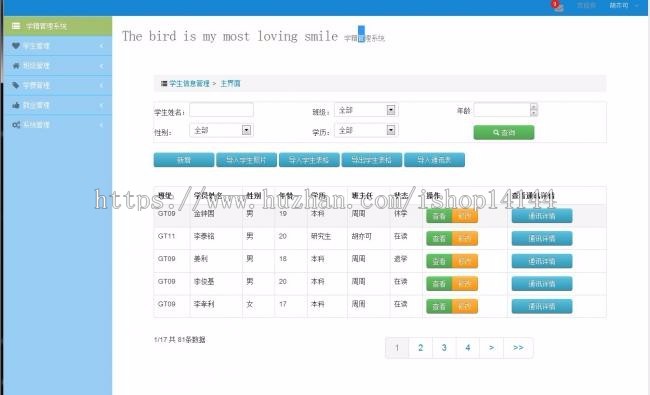This screenshot has width=650, height=395.
Task: Jump to last page with '>>'
Action: pos(518,348)
